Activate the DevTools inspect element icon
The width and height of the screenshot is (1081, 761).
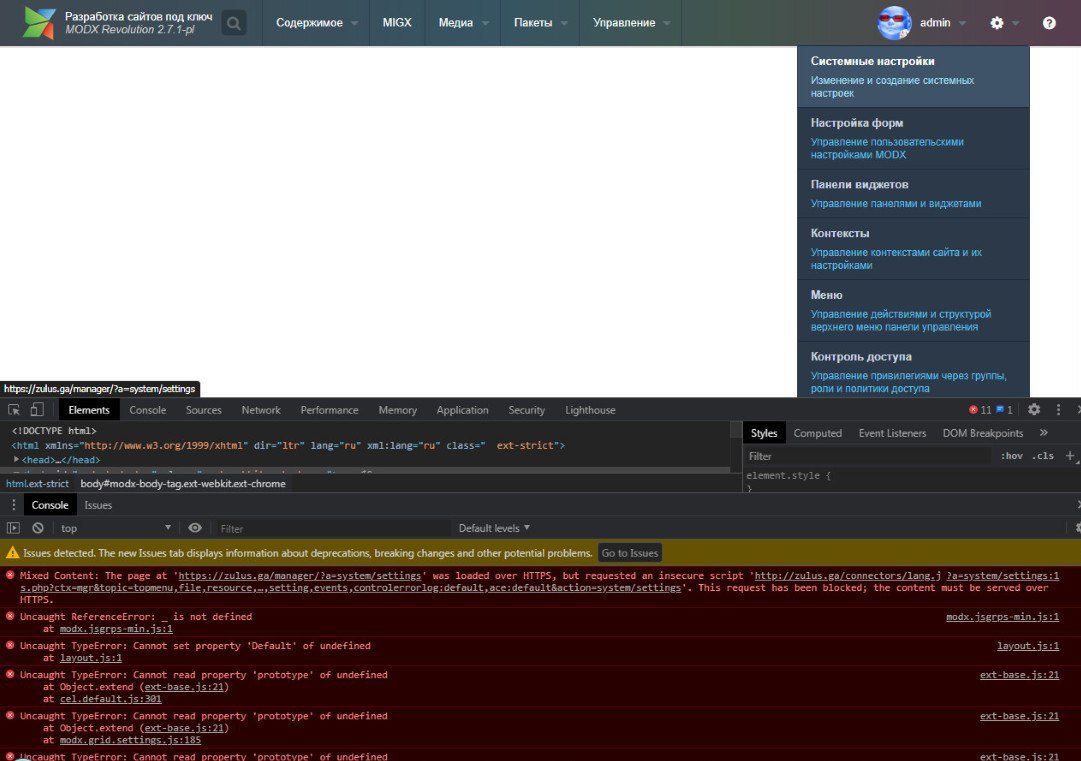point(14,409)
